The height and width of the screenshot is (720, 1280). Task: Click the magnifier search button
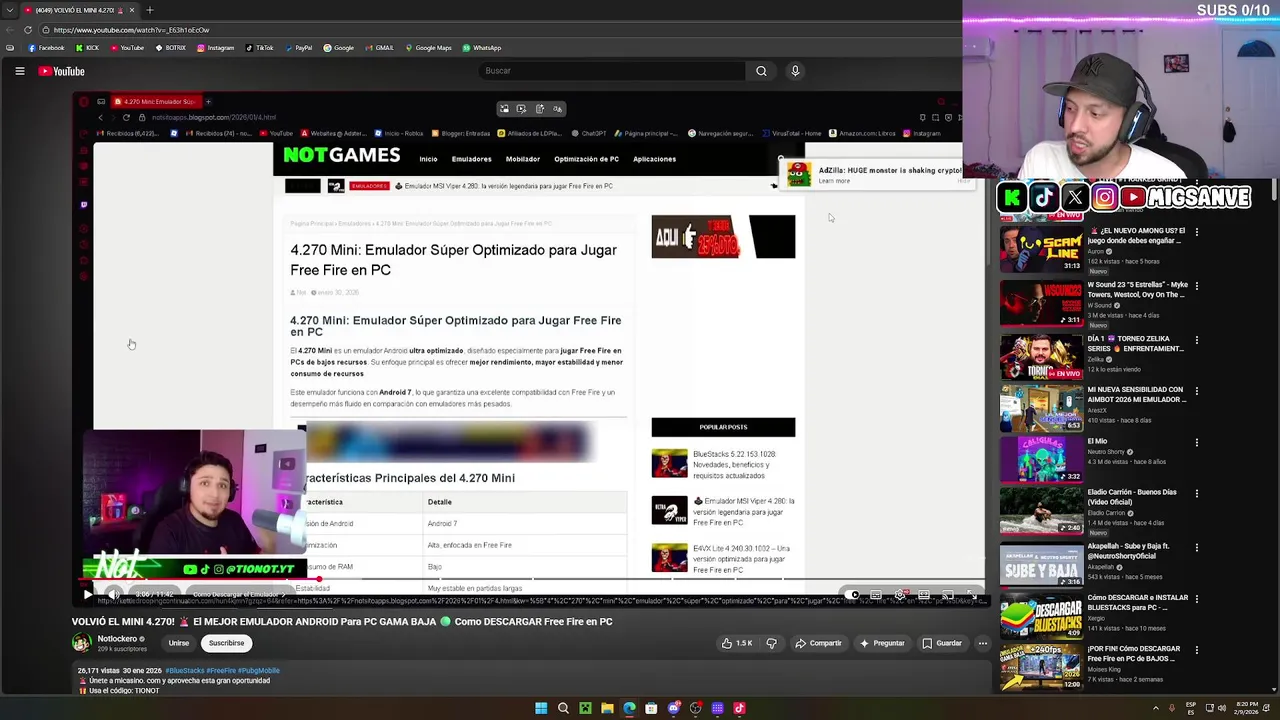[x=761, y=71]
